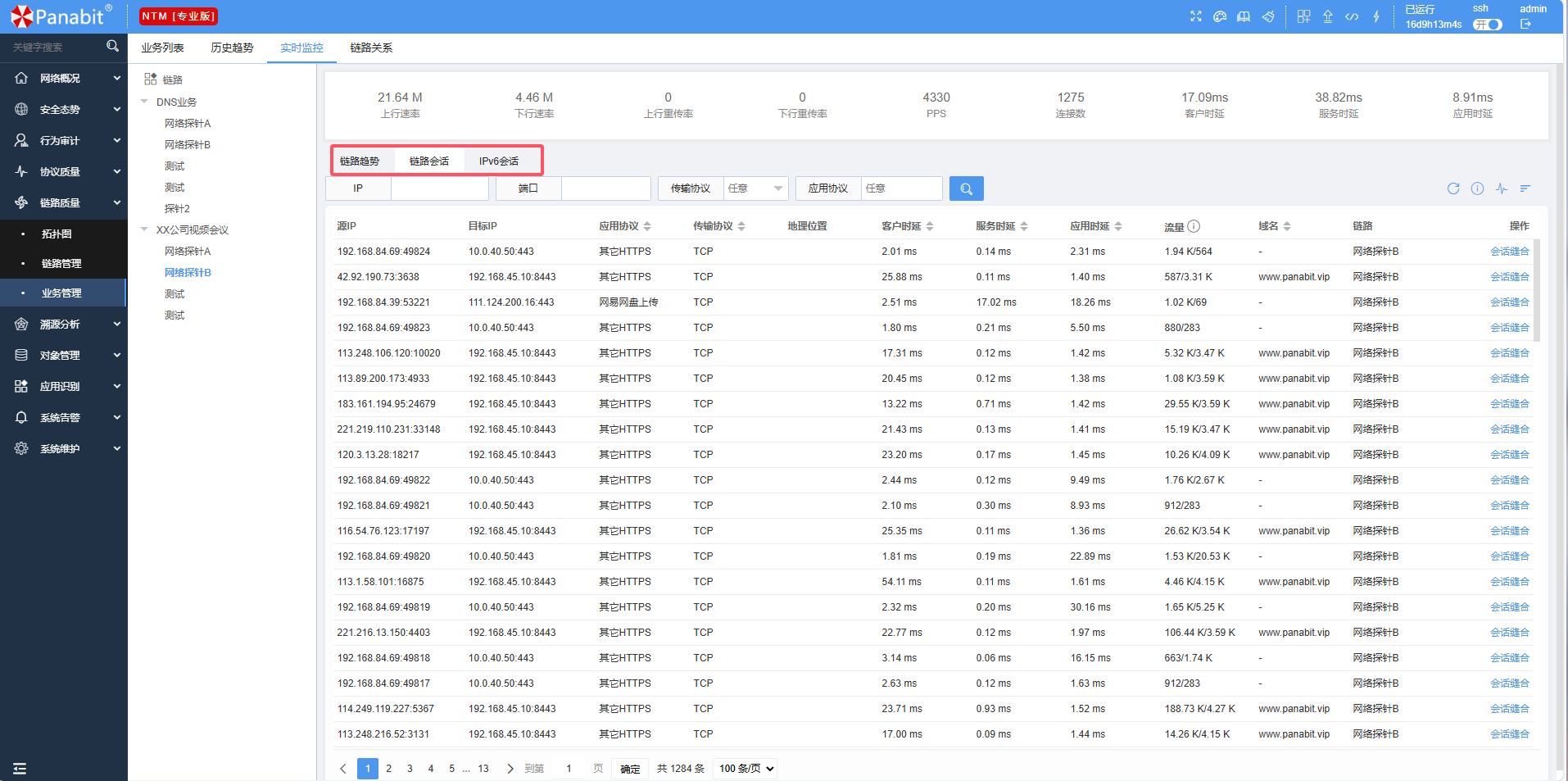Expand the 协议质量 menu chevron
This screenshot has width=1568, height=781.
117,171
